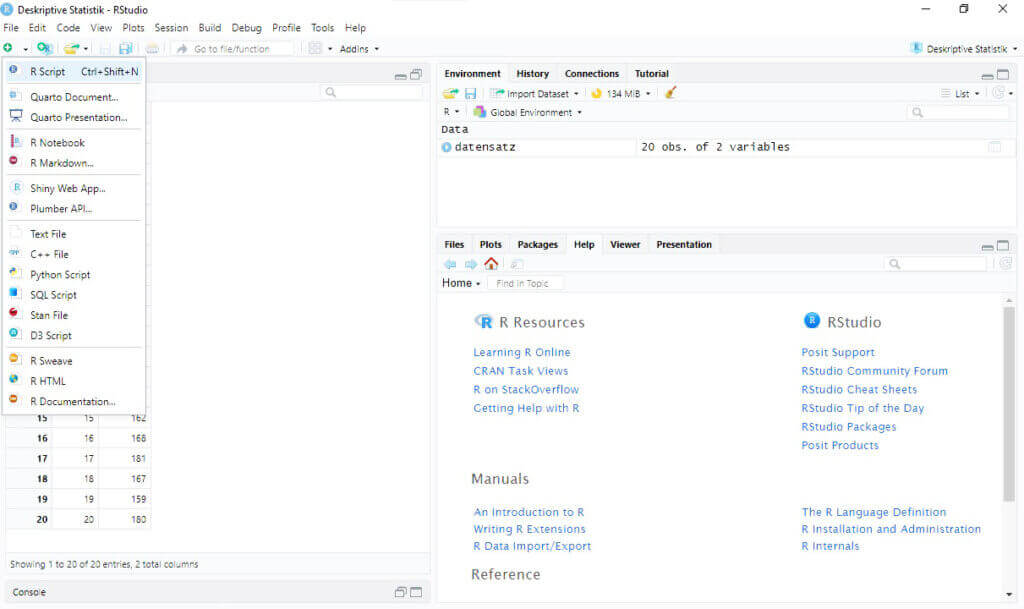Minimize the source data viewer pane

pyautogui.click(x=400, y=76)
